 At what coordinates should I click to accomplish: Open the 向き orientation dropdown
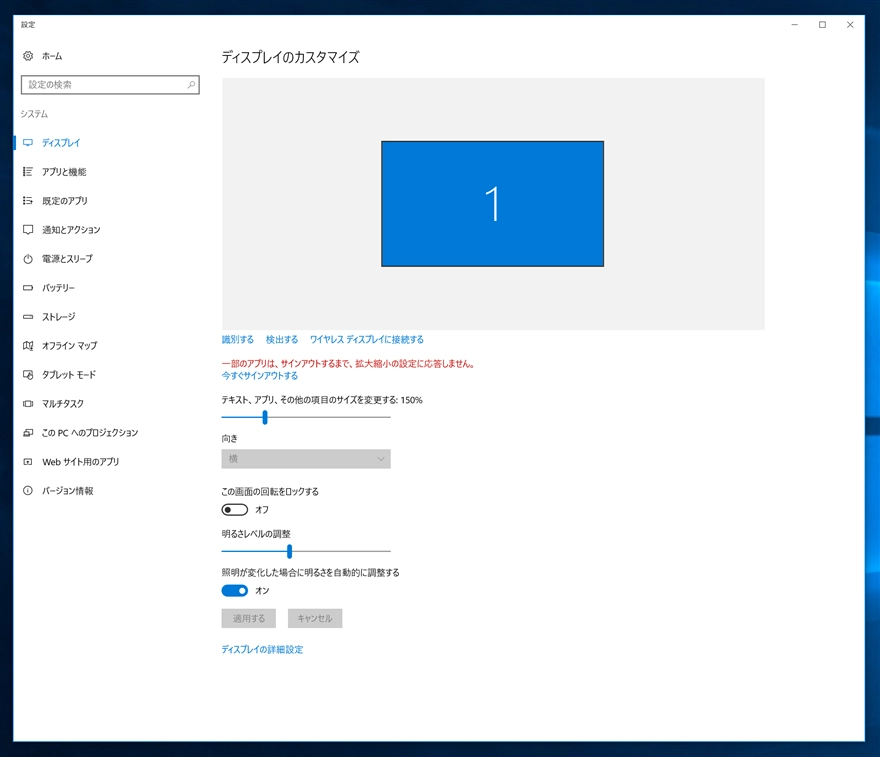306,458
